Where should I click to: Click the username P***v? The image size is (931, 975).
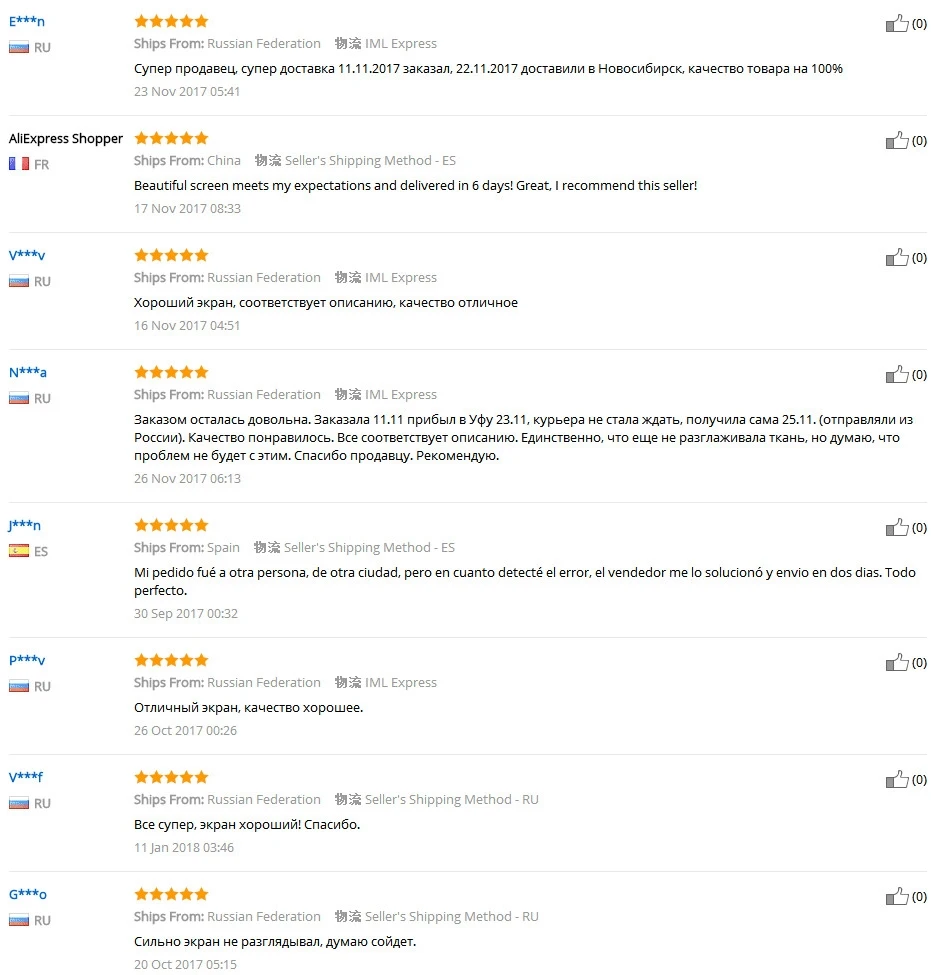(27, 660)
